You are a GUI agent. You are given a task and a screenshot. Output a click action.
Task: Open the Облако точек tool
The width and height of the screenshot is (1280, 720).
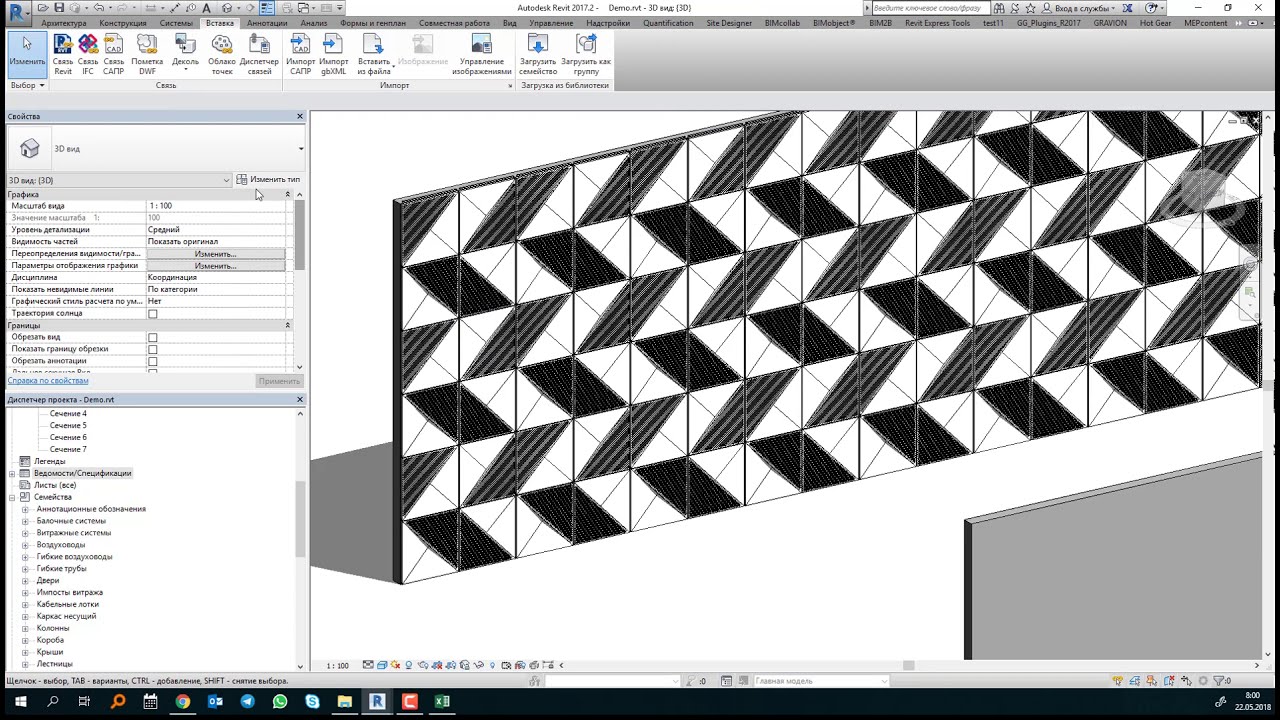pyautogui.click(x=222, y=55)
